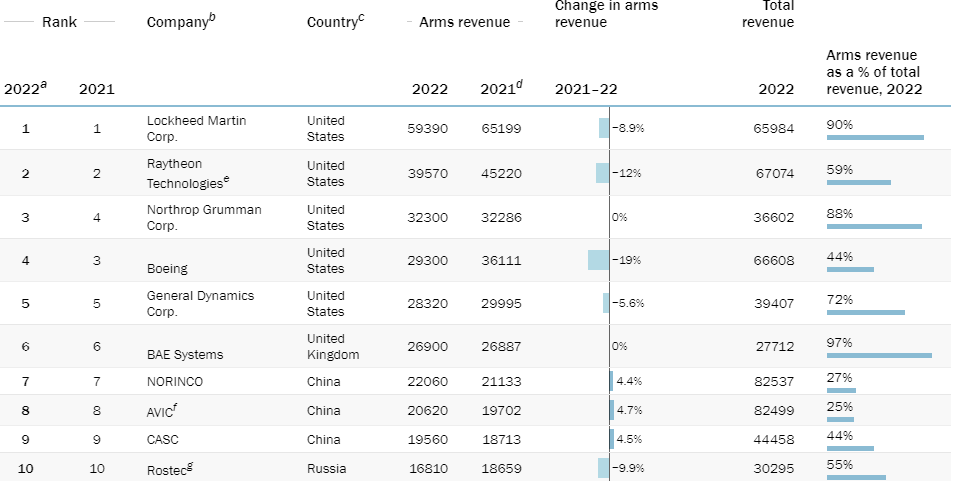
Task: Click the 88% share label
Action: (840, 214)
